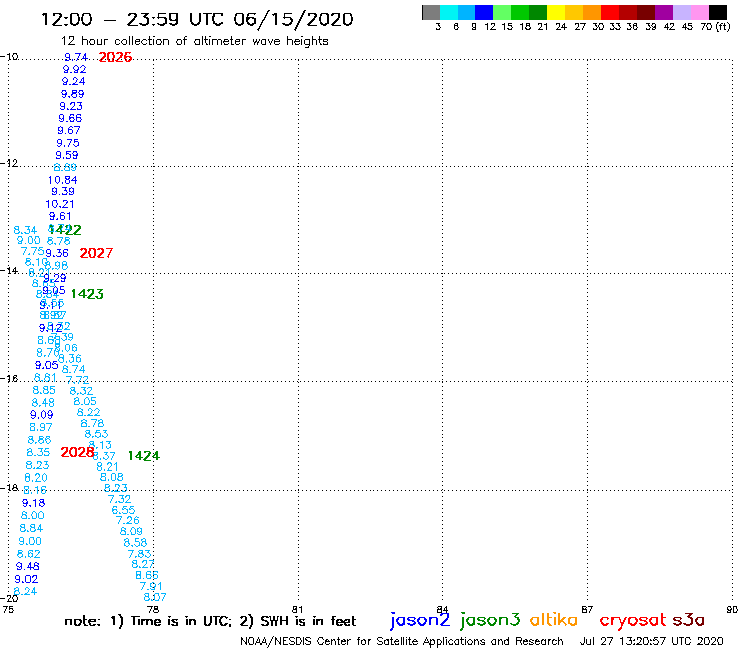Image resolution: width=740 pixels, height=650 pixels.
Task: Select the orange 'altika' satellite label
Action: [x=553, y=619]
